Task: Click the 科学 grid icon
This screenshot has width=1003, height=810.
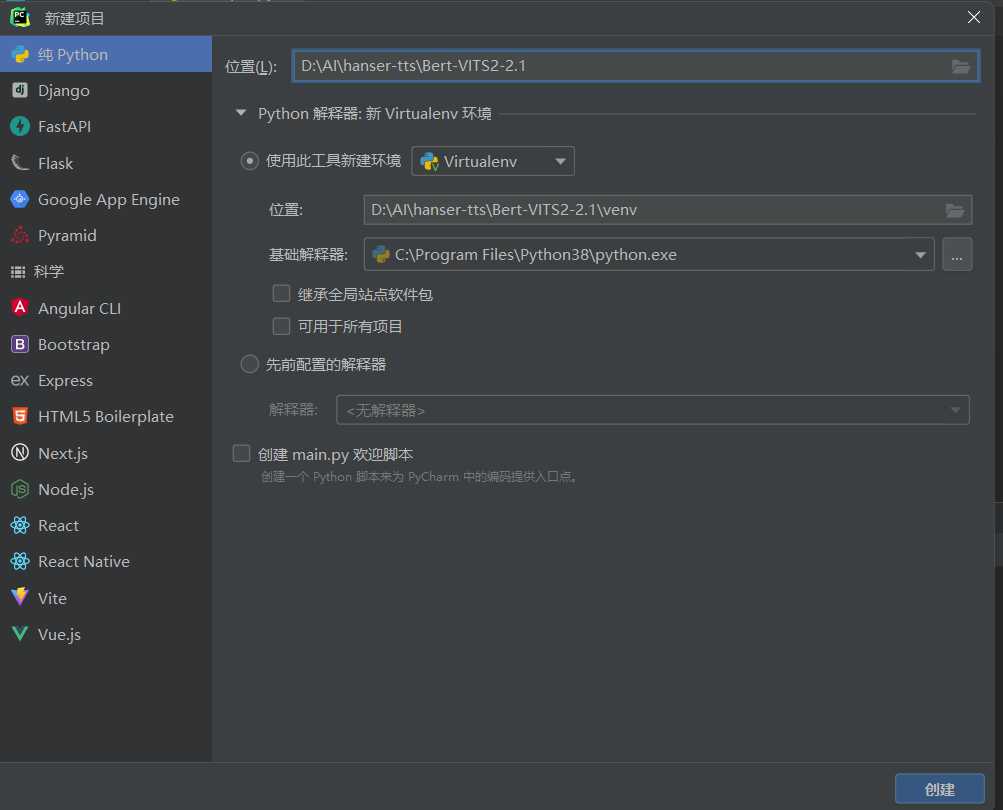Action: (x=18, y=272)
